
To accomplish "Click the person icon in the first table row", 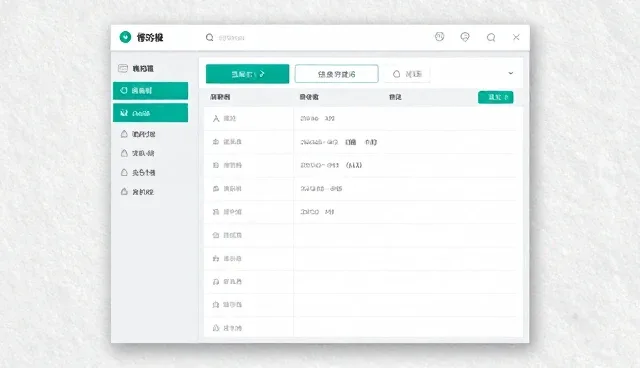I will (216, 118).
